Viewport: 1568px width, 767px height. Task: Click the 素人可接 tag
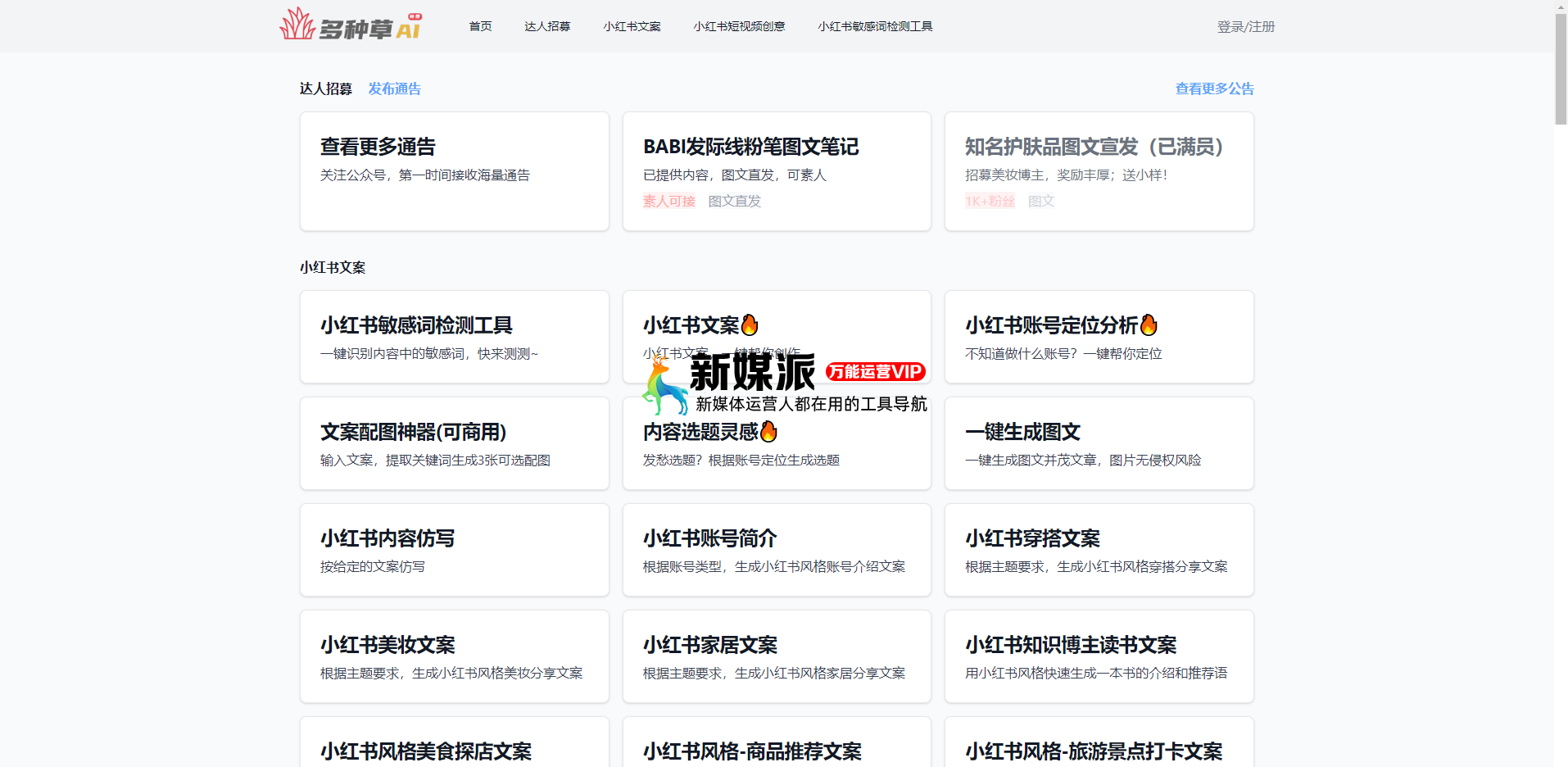click(x=669, y=201)
